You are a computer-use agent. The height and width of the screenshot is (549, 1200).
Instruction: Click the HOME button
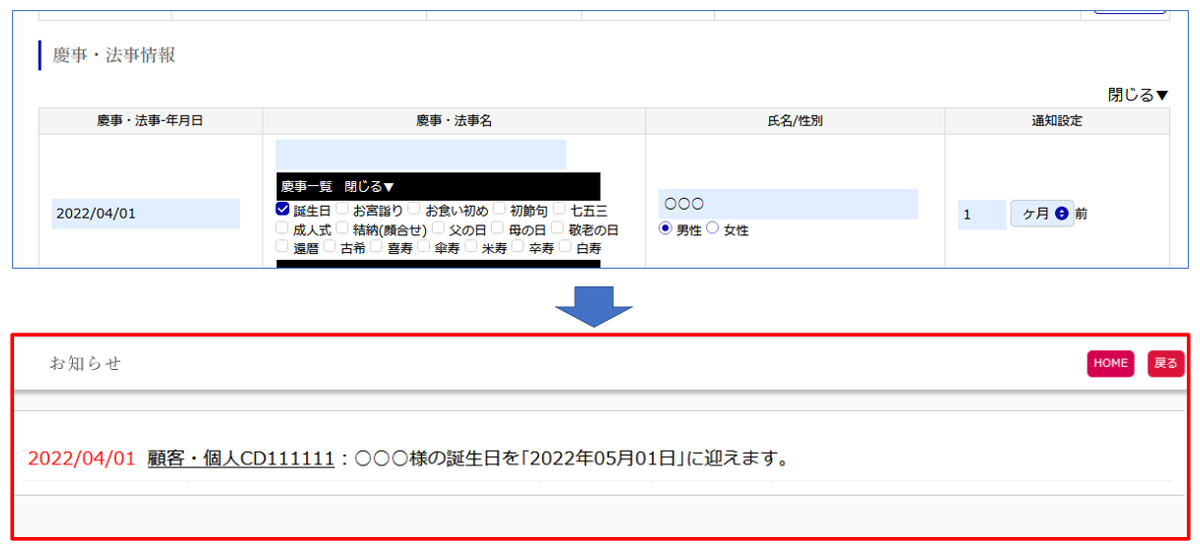pos(1110,363)
